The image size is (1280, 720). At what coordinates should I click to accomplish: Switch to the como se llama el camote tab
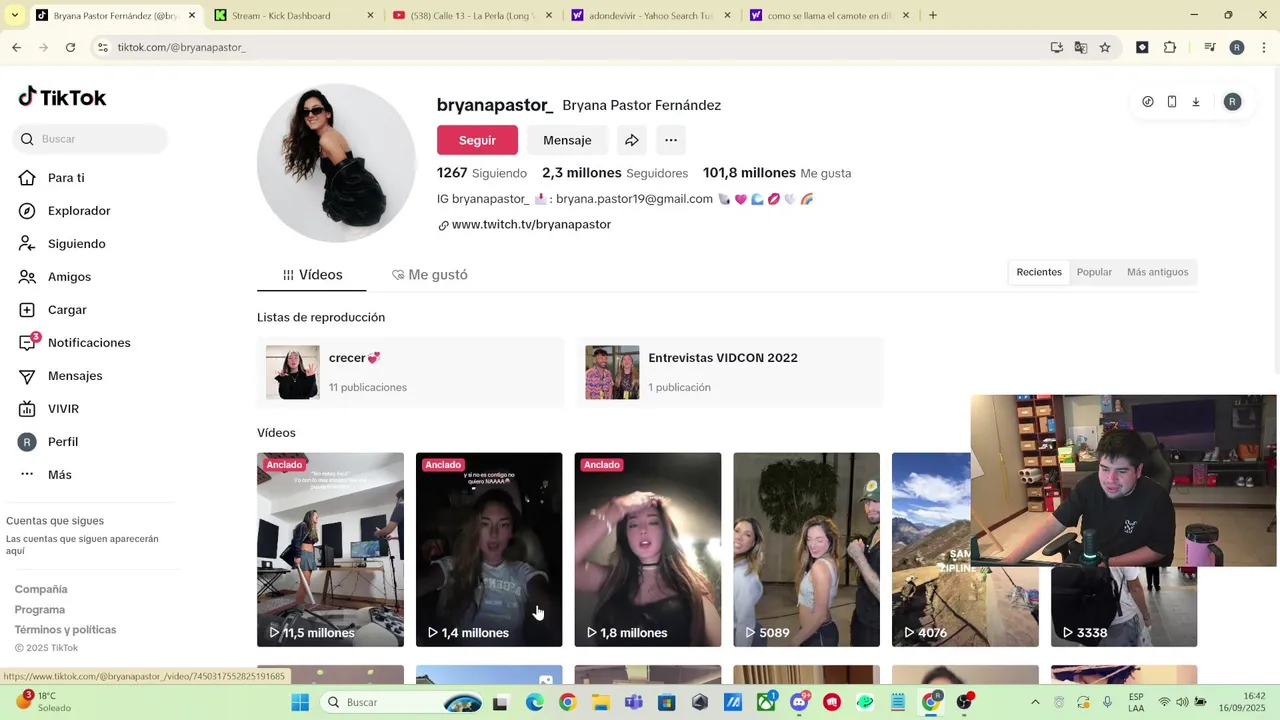click(829, 15)
